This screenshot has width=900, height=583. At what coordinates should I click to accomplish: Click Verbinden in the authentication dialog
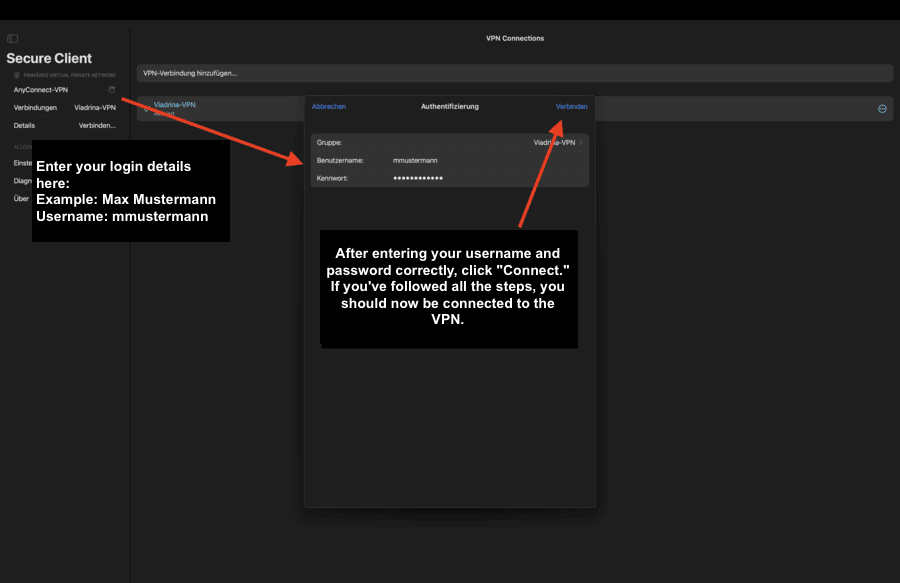pyautogui.click(x=571, y=107)
